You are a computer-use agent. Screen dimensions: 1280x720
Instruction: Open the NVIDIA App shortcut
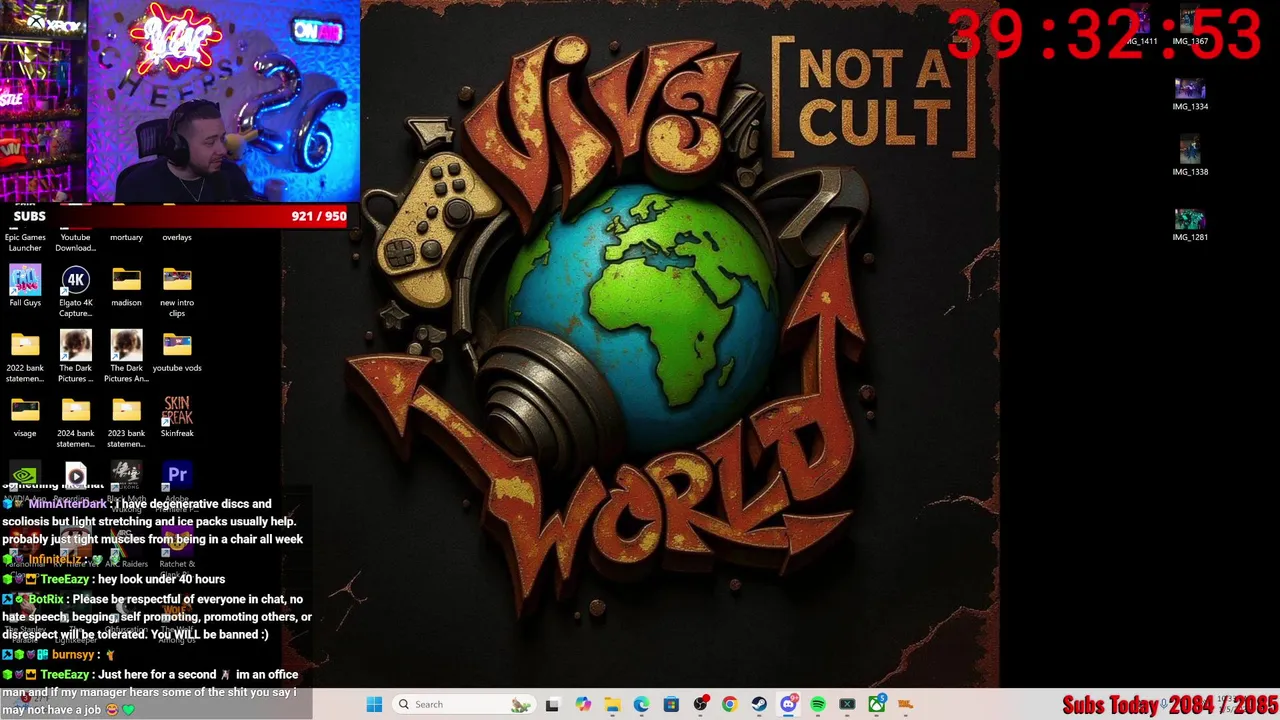point(25,476)
